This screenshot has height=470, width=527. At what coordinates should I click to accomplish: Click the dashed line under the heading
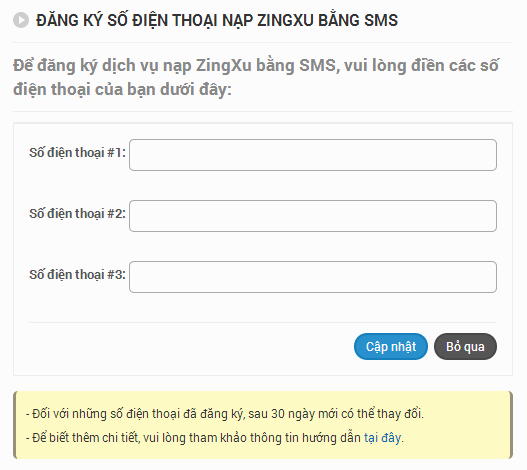tap(263, 42)
